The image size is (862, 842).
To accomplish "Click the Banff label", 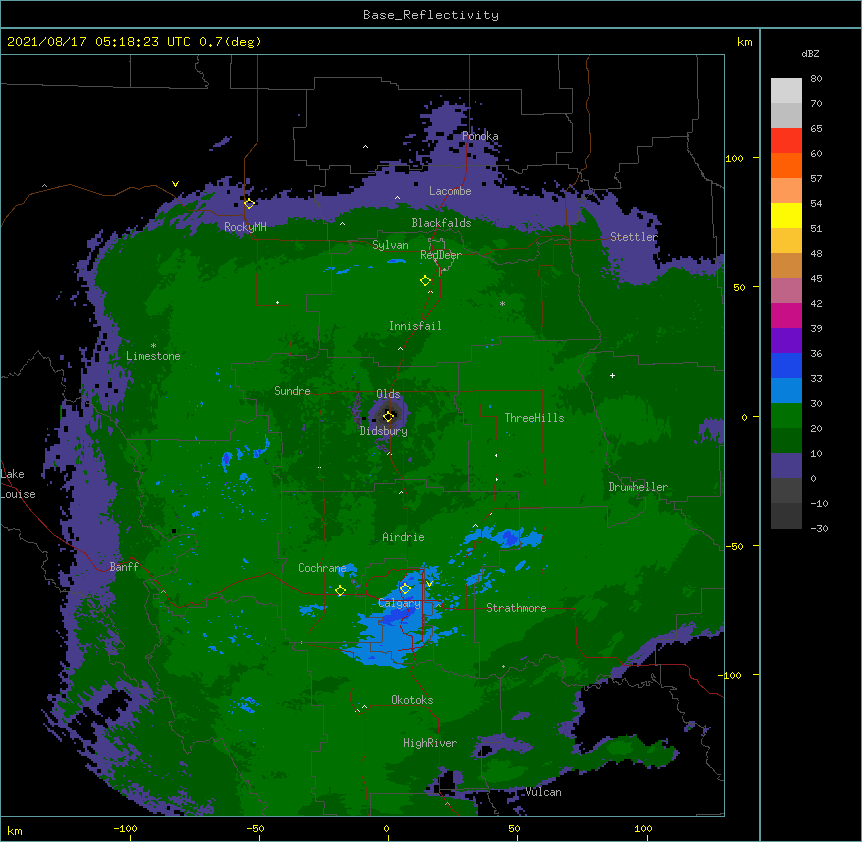I will (x=124, y=567).
